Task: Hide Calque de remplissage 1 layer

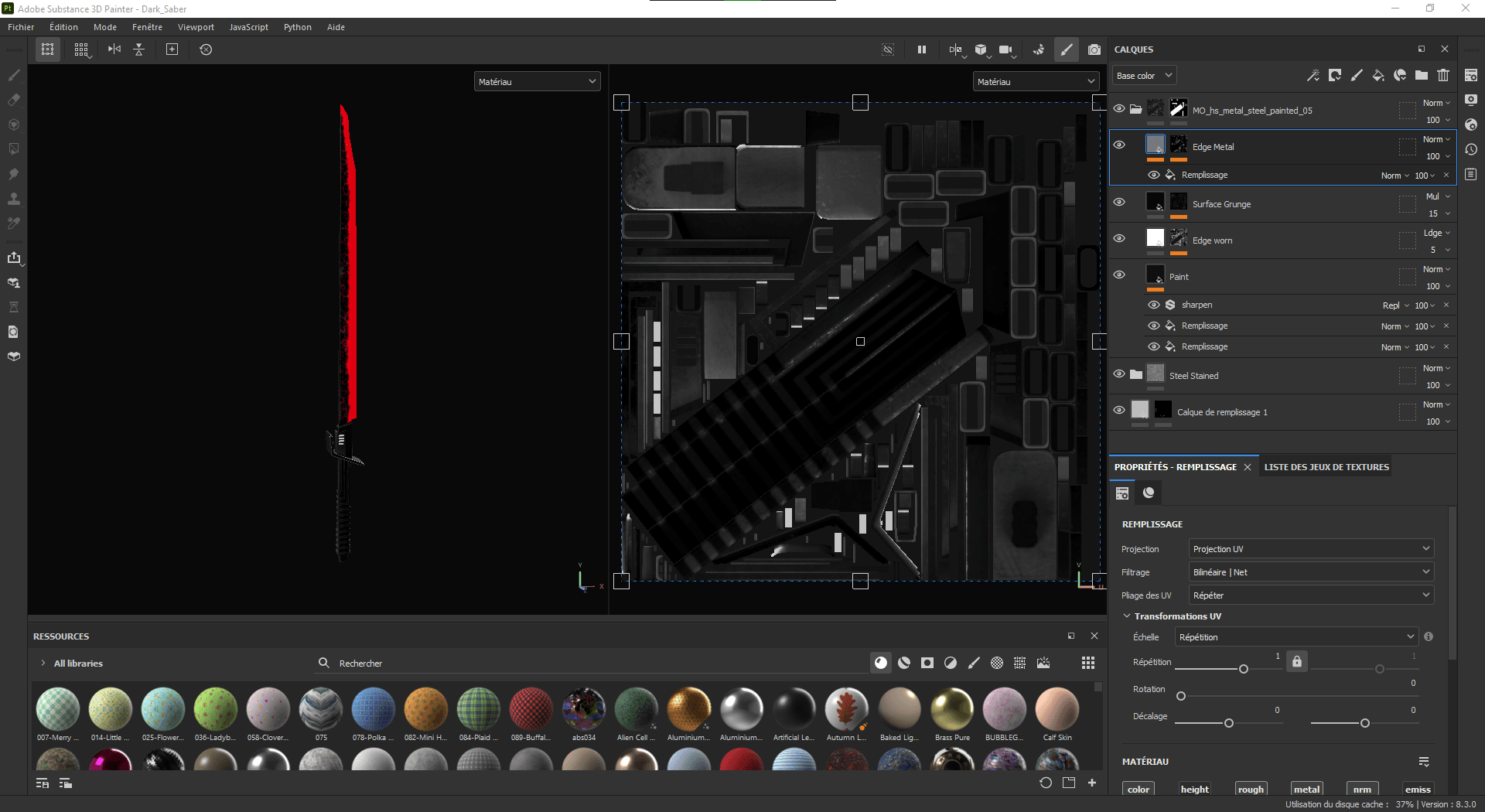Action: (1119, 410)
